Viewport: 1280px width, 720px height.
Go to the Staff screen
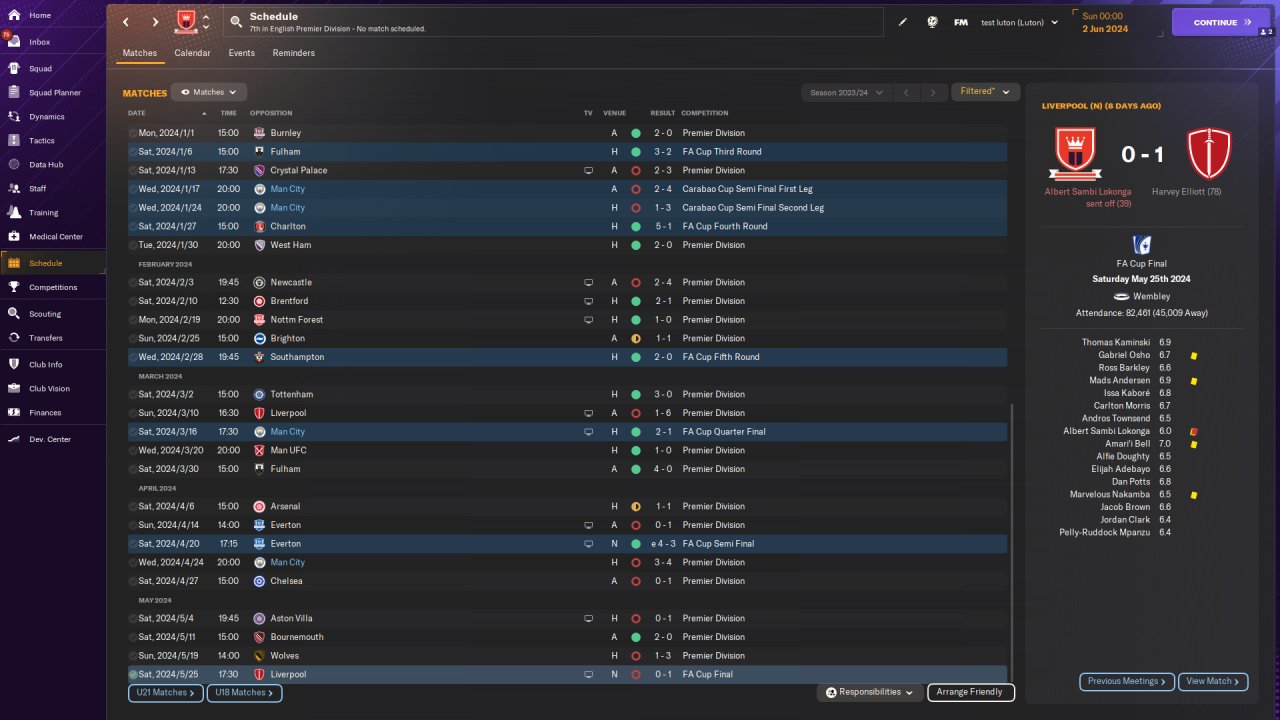38,188
